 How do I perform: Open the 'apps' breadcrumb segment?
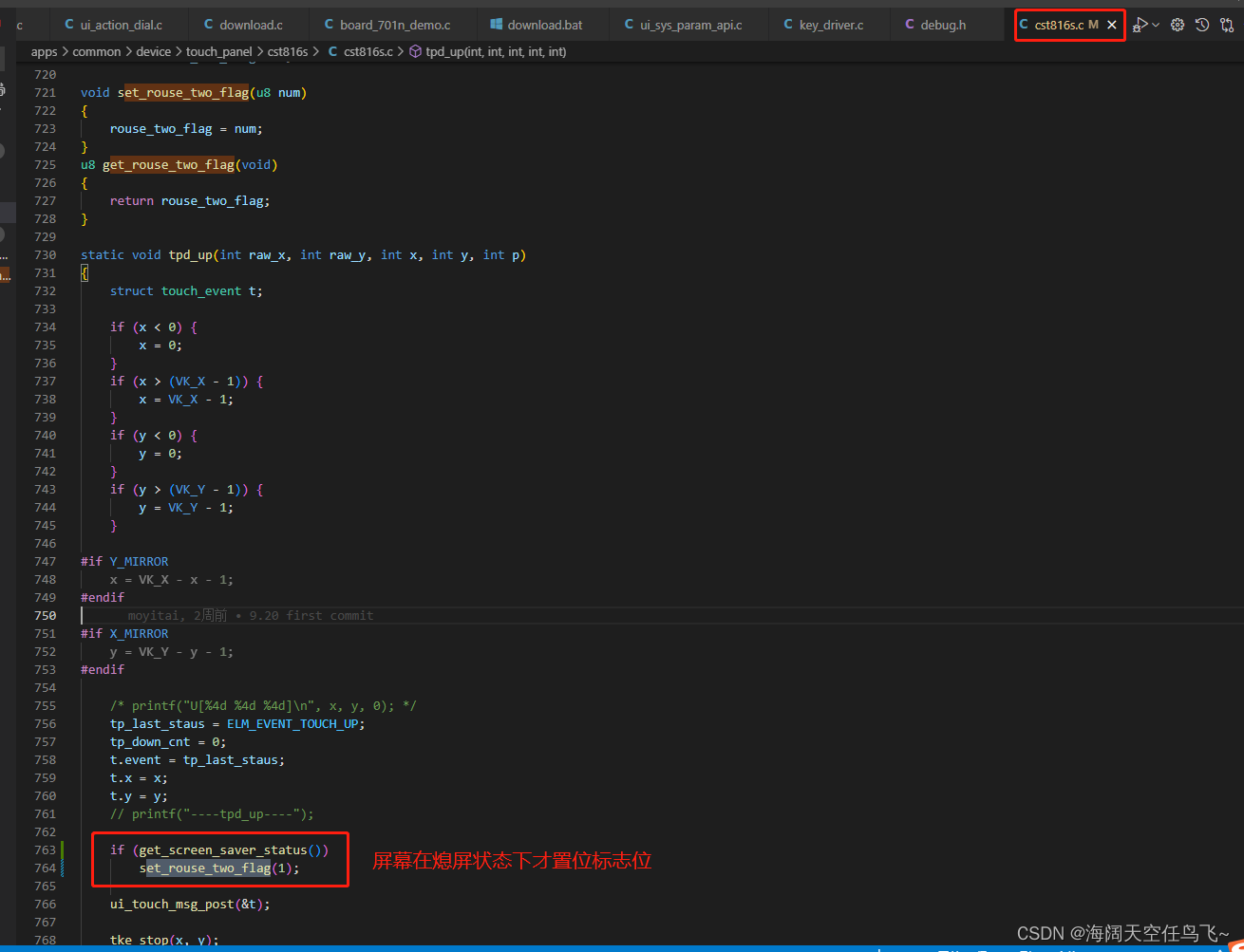[44, 51]
